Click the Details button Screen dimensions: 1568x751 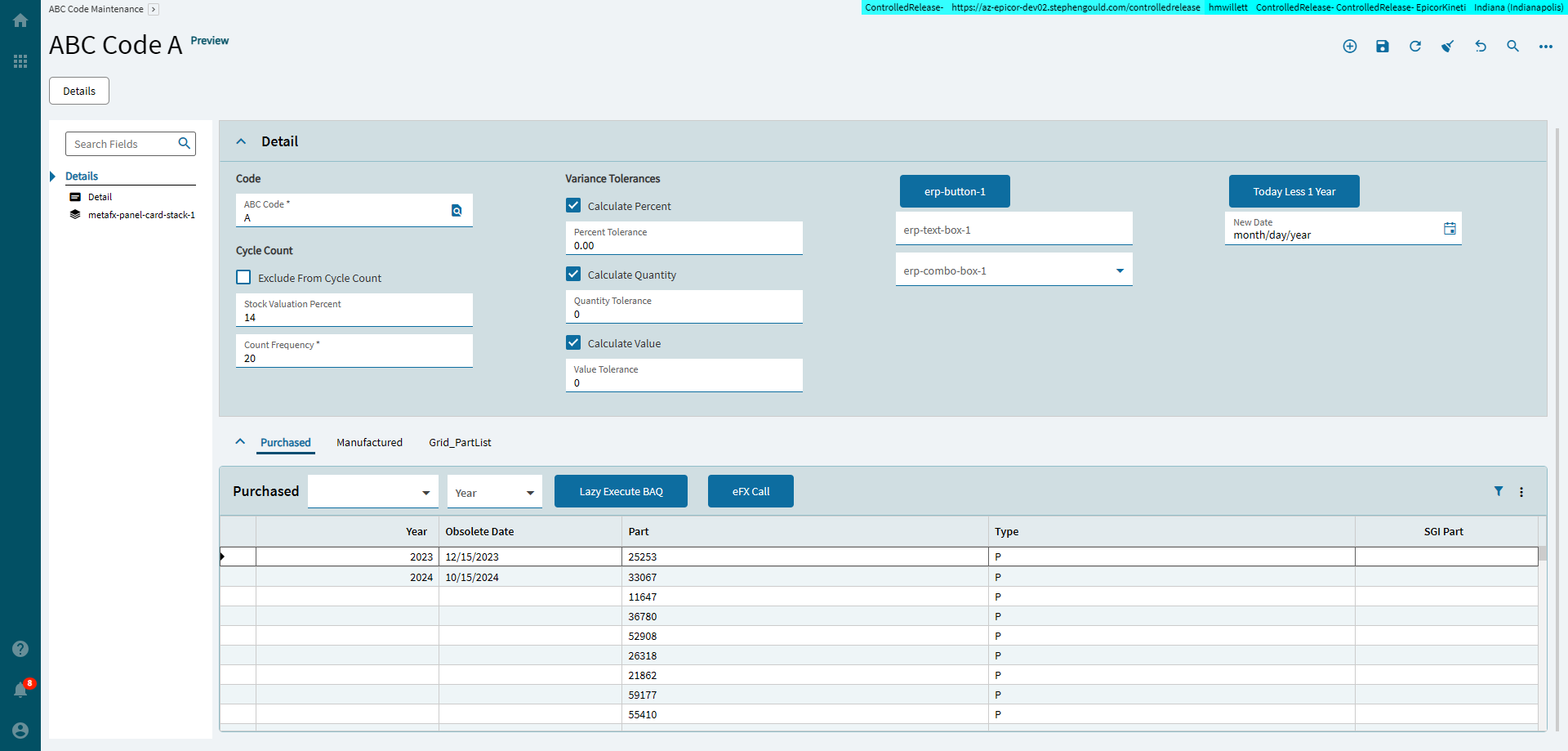[x=79, y=91]
